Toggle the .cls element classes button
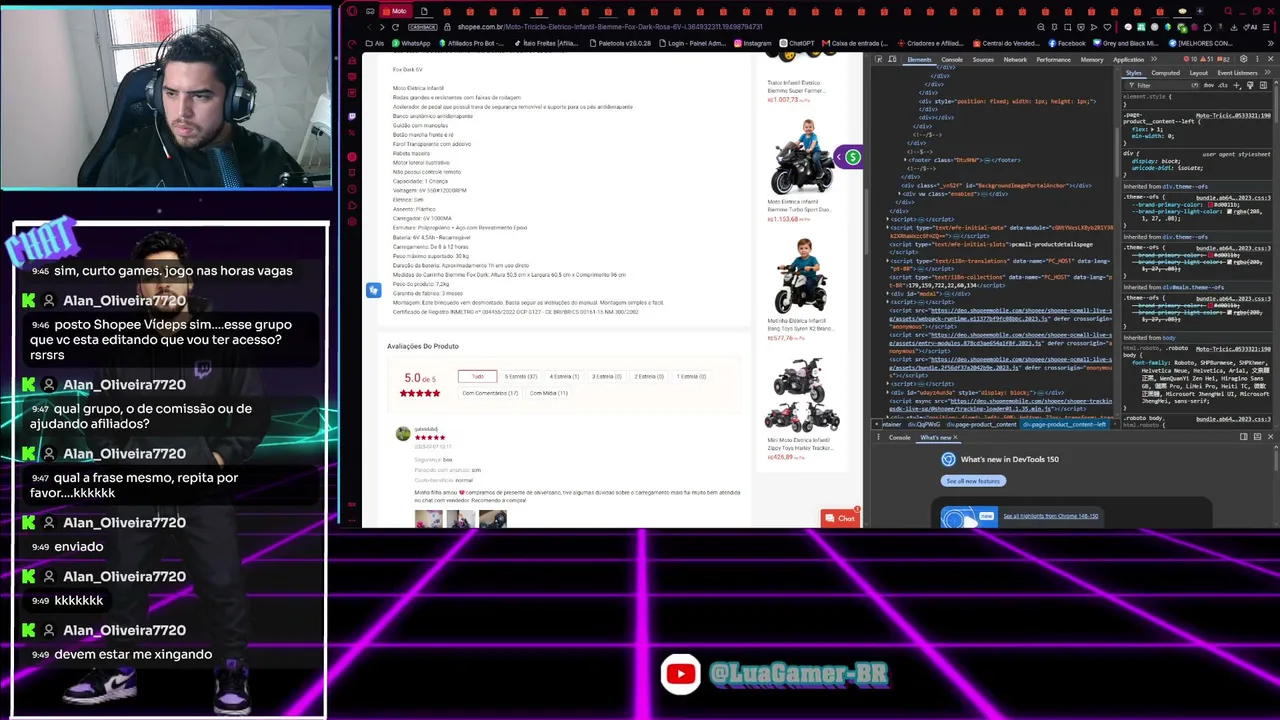This screenshot has width=1280, height=720. tap(1223, 85)
